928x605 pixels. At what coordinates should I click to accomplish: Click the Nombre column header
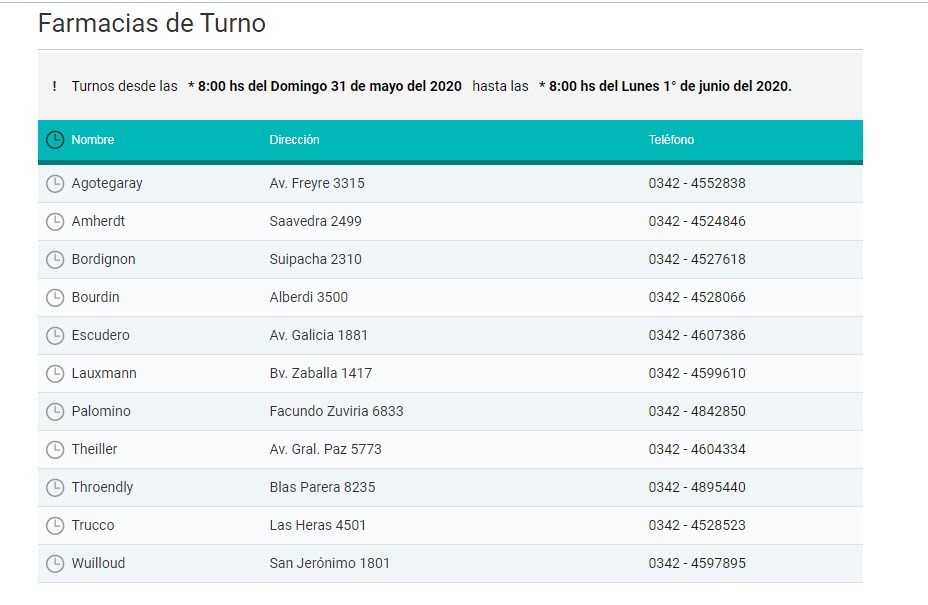(x=93, y=140)
